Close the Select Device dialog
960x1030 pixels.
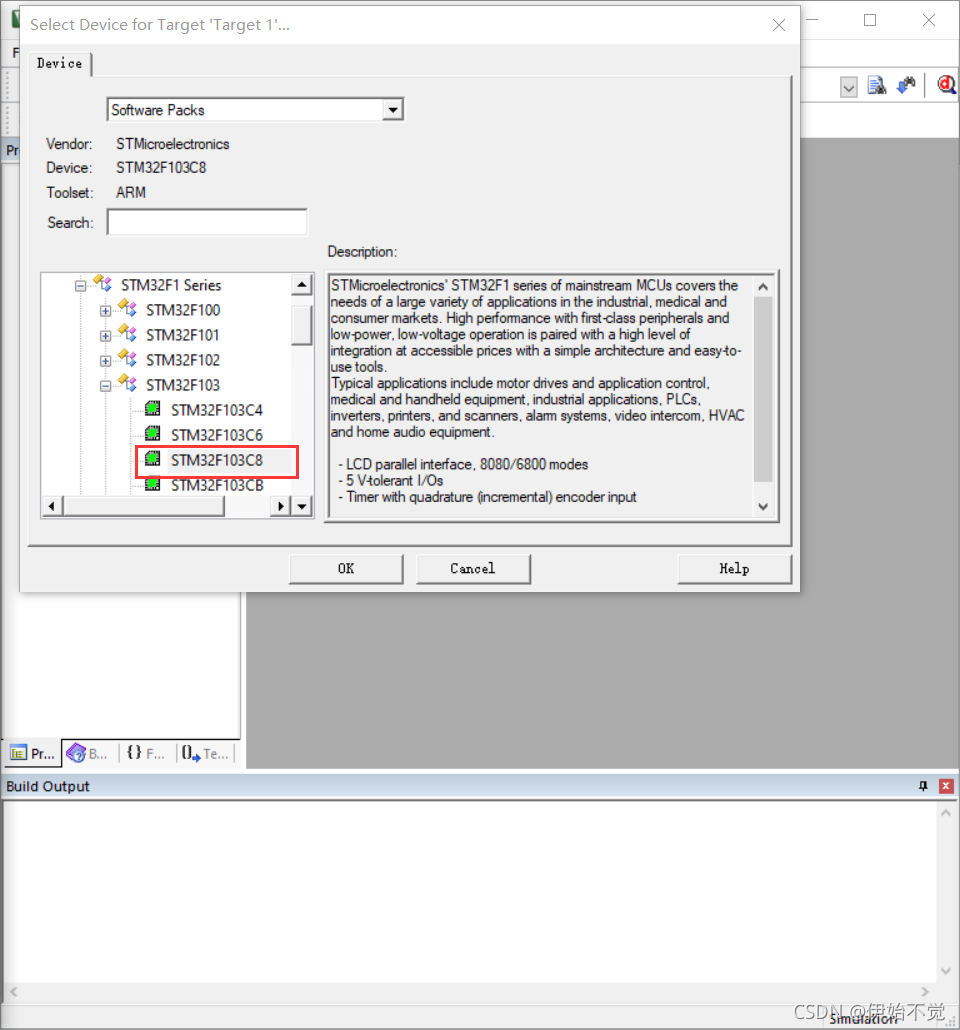tap(779, 25)
